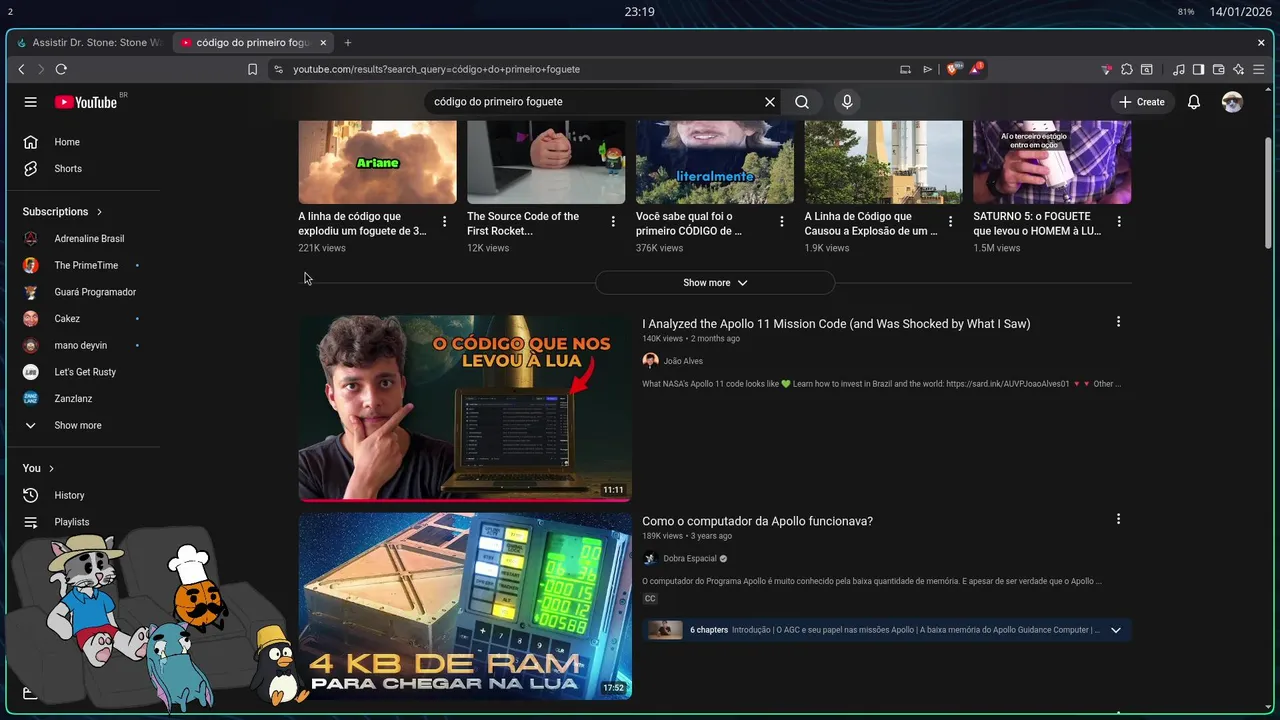Screen dimensions: 1280x720
Task: Click the clock in the top panel
Action: 639,12
